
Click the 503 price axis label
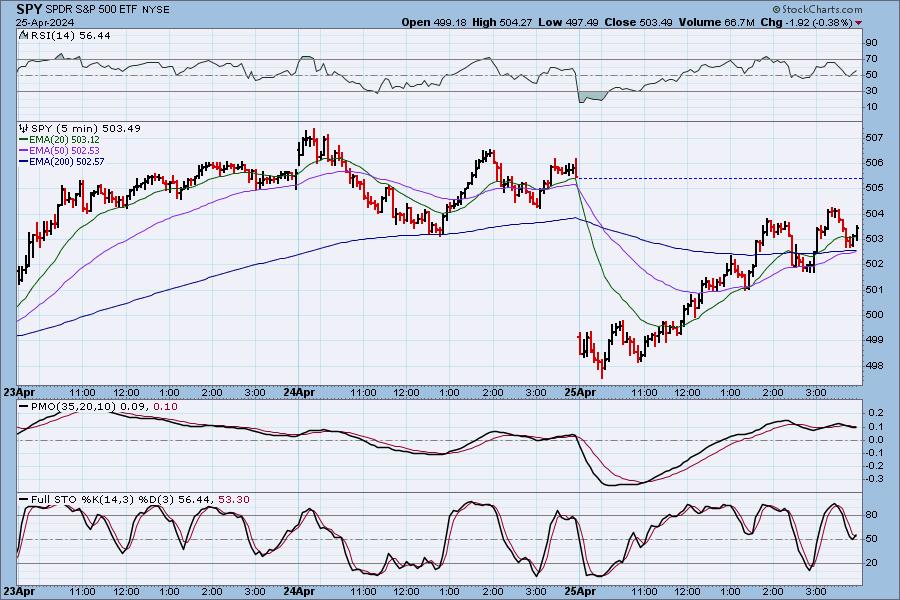click(x=874, y=239)
